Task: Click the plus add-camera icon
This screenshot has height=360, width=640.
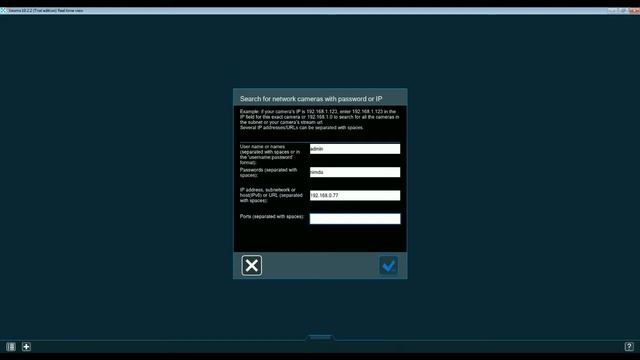Action: 26,347
